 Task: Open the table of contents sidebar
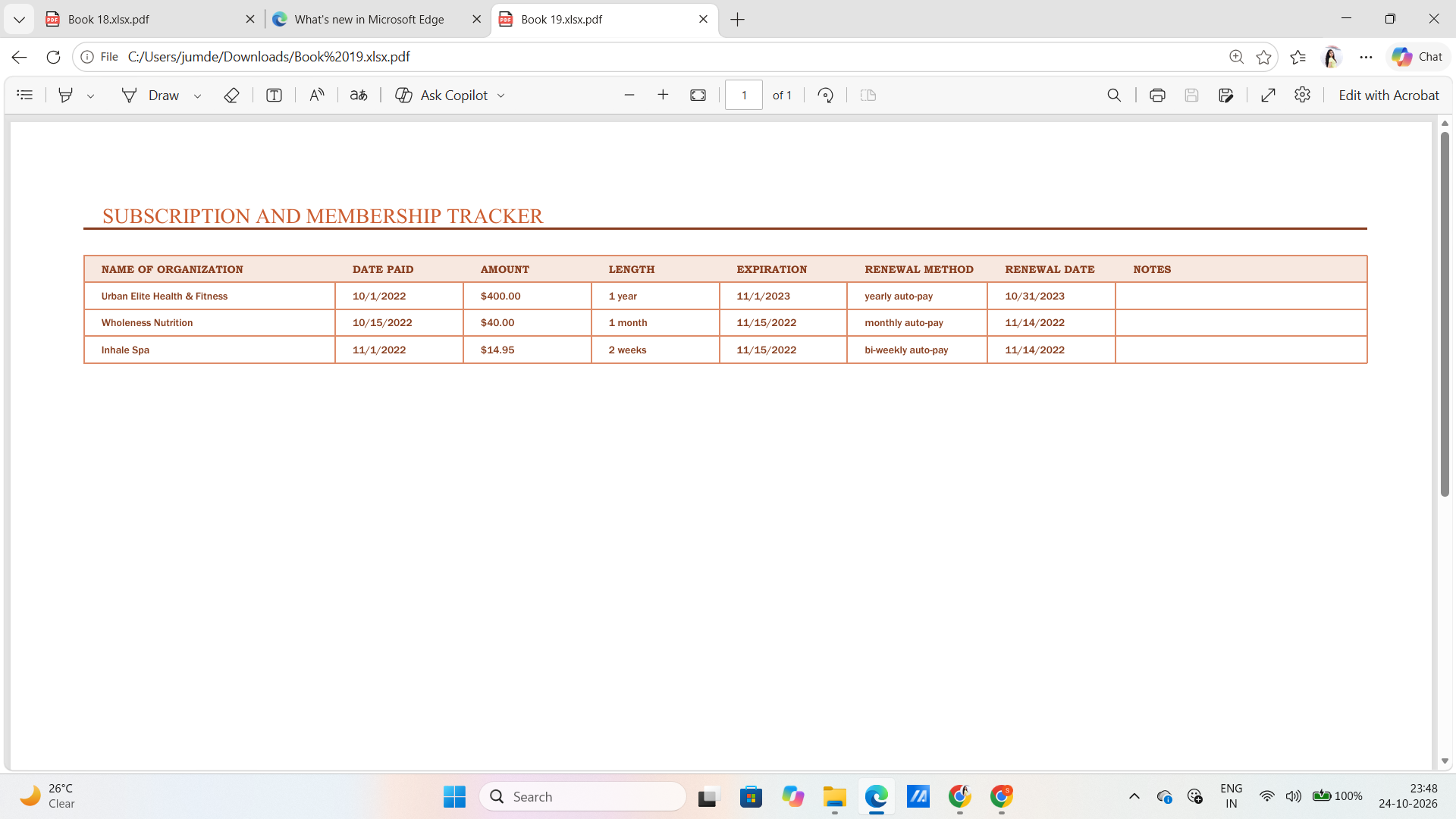pyautogui.click(x=25, y=95)
